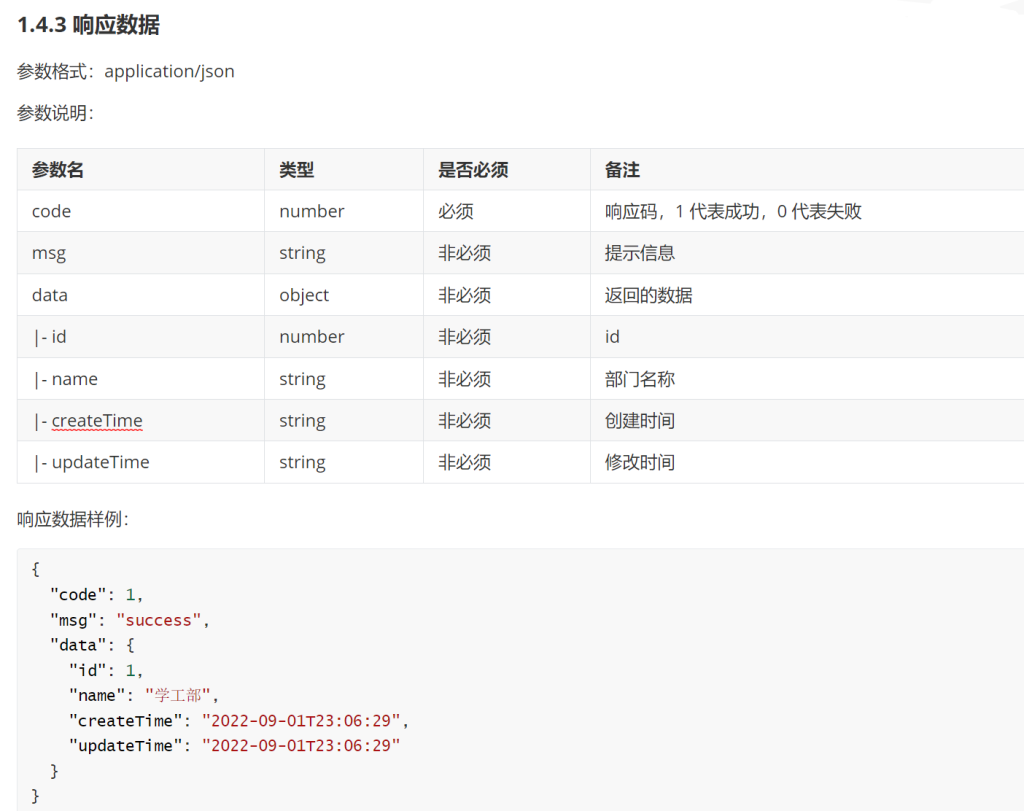Click the '响应码，1 代表成功' remark cell
Screen dimensions: 1024x811
click(x=733, y=211)
